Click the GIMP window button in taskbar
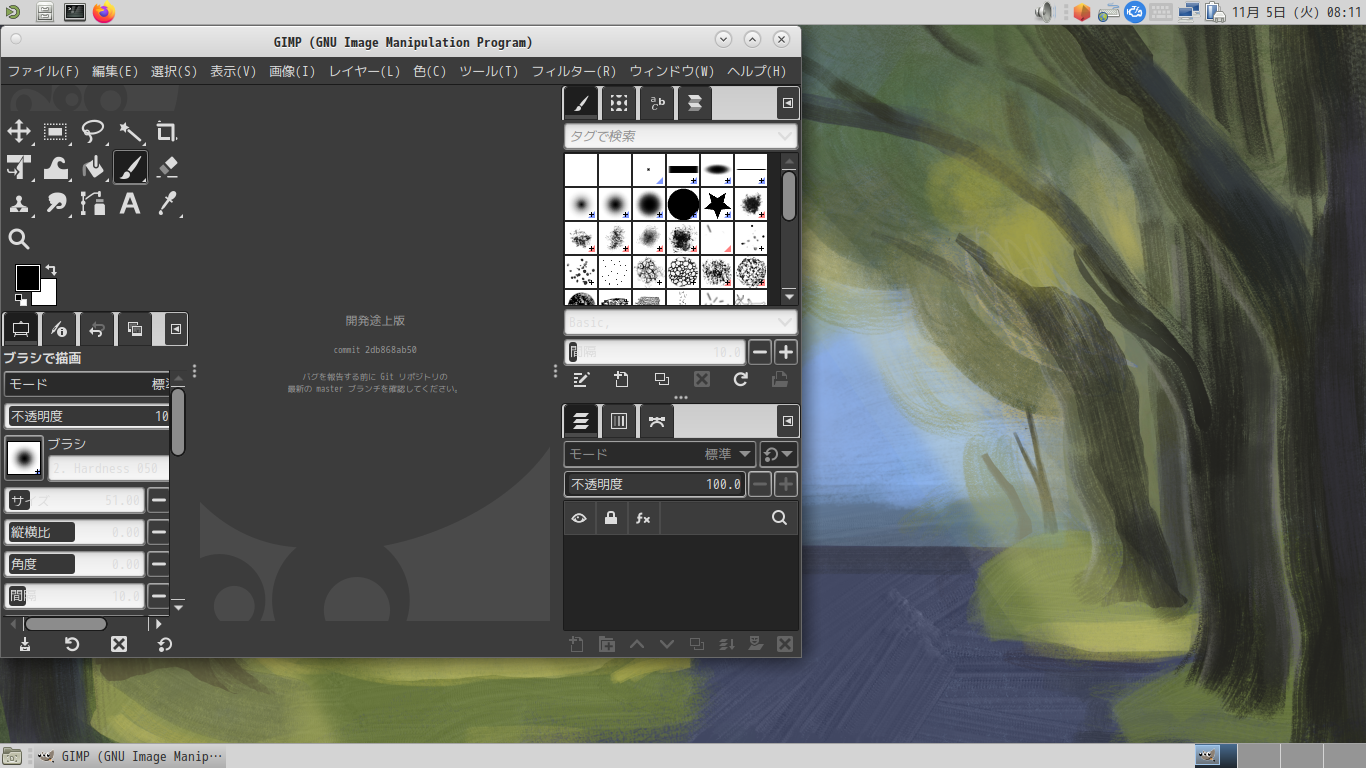 [129, 756]
